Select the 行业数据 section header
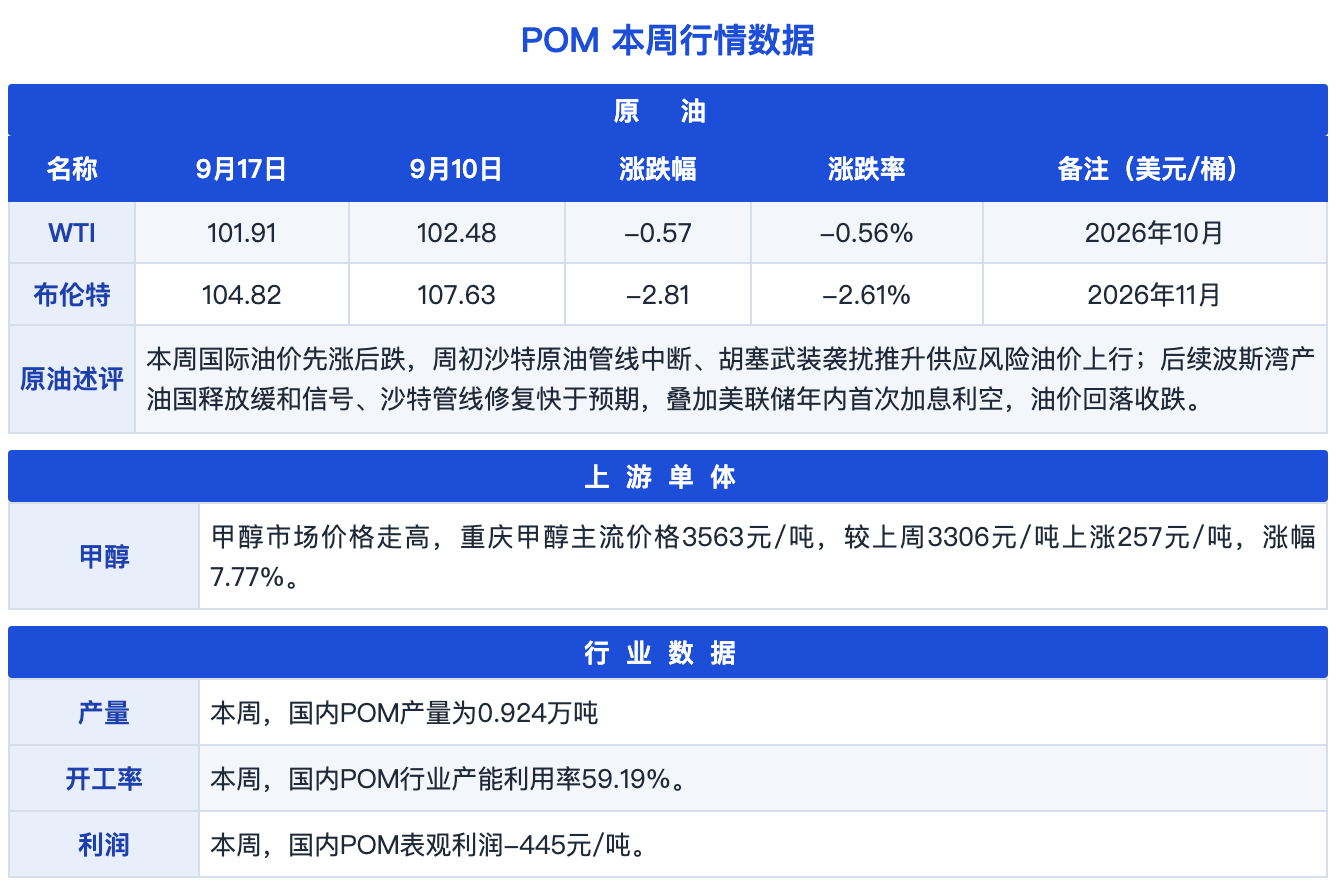1336x892 pixels. (667, 652)
